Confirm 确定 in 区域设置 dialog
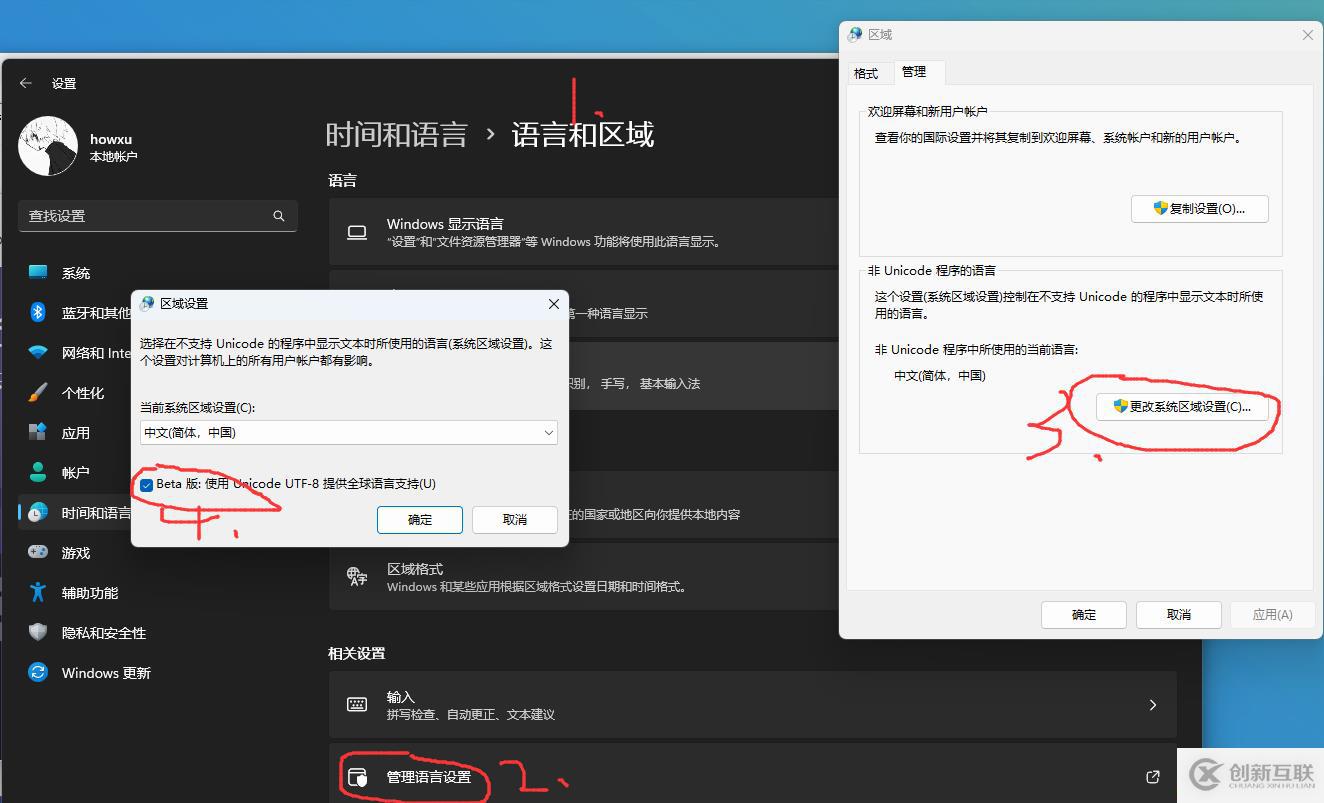Viewport: 1324px width, 803px height. (420, 519)
